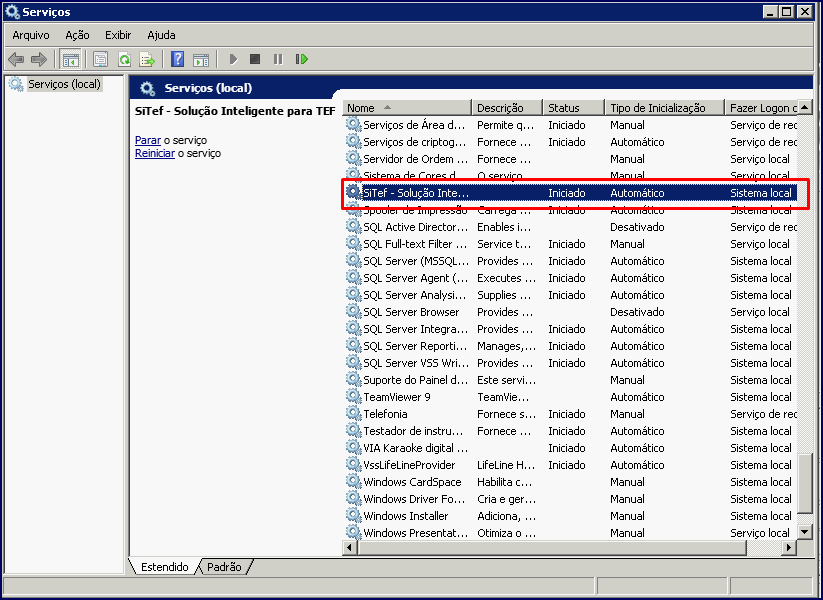
Task: Click the Fazer Logon column header
Action: pyautogui.click(x=761, y=108)
